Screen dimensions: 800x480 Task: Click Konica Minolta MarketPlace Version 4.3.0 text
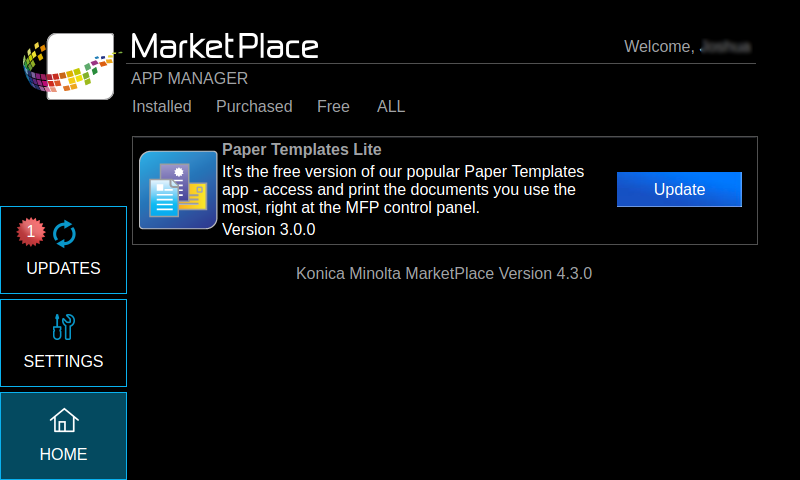[444, 273]
